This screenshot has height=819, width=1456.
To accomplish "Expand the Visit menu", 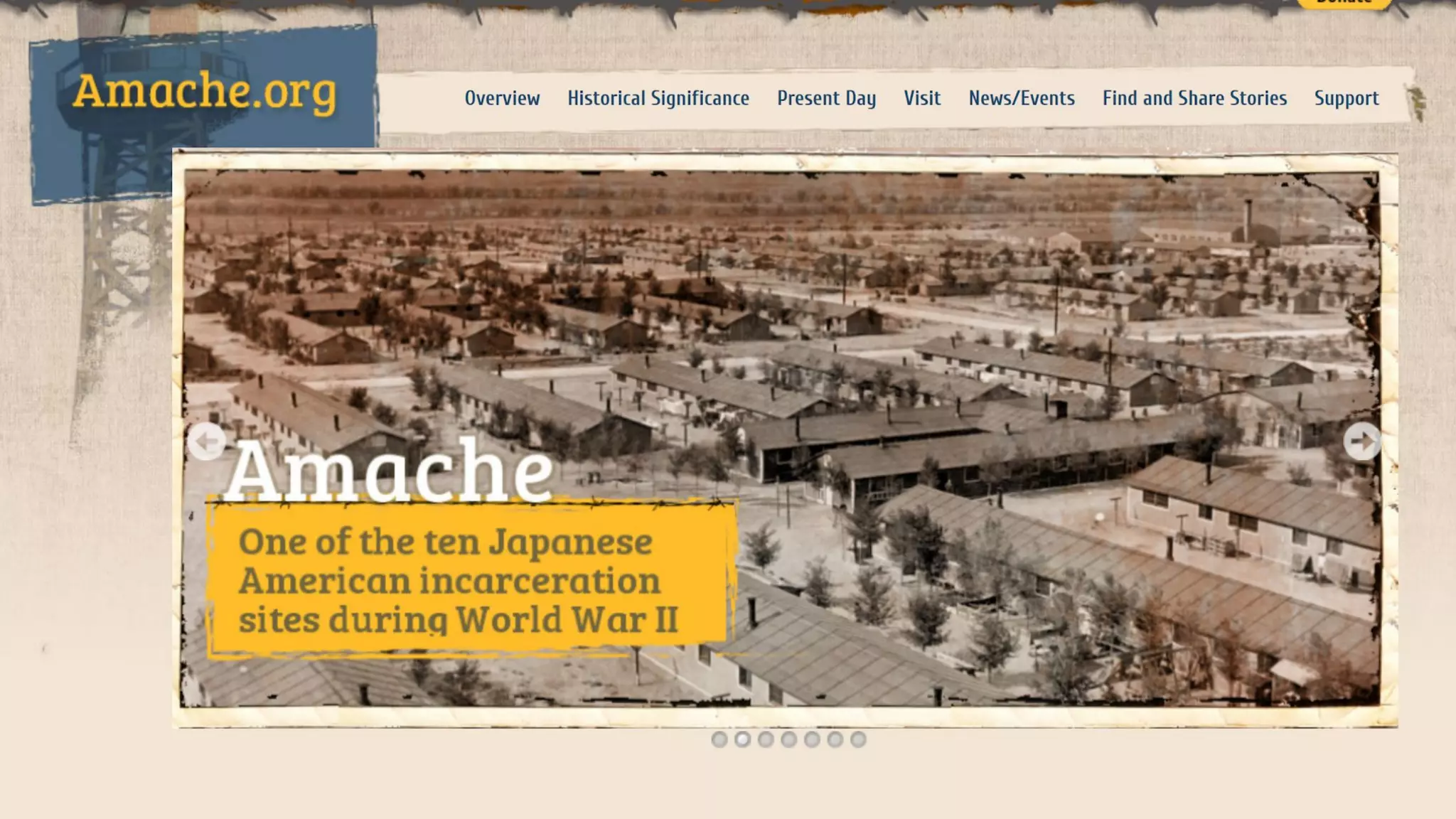I will (922, 98).
